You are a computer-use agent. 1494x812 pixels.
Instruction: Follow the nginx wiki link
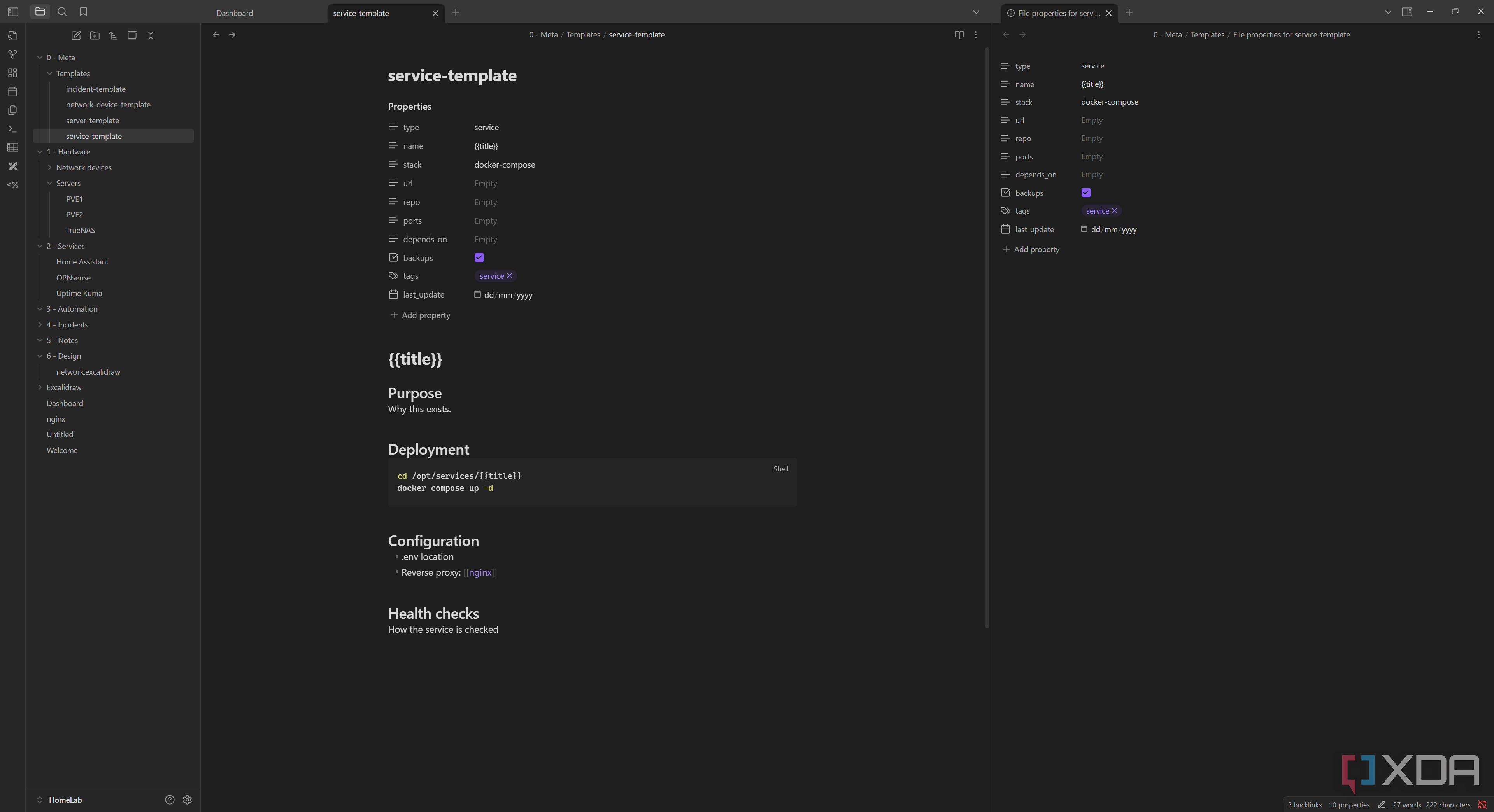click(x=480, y=572)
